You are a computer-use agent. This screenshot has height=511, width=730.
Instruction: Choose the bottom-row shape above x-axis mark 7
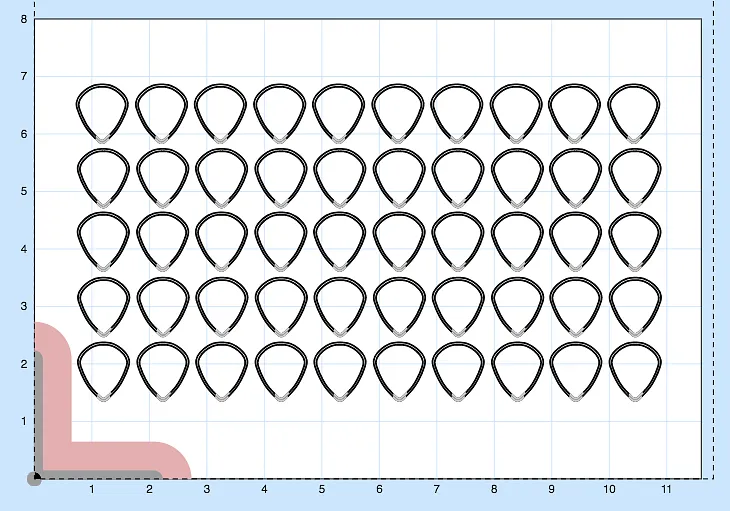click(457, 370)
